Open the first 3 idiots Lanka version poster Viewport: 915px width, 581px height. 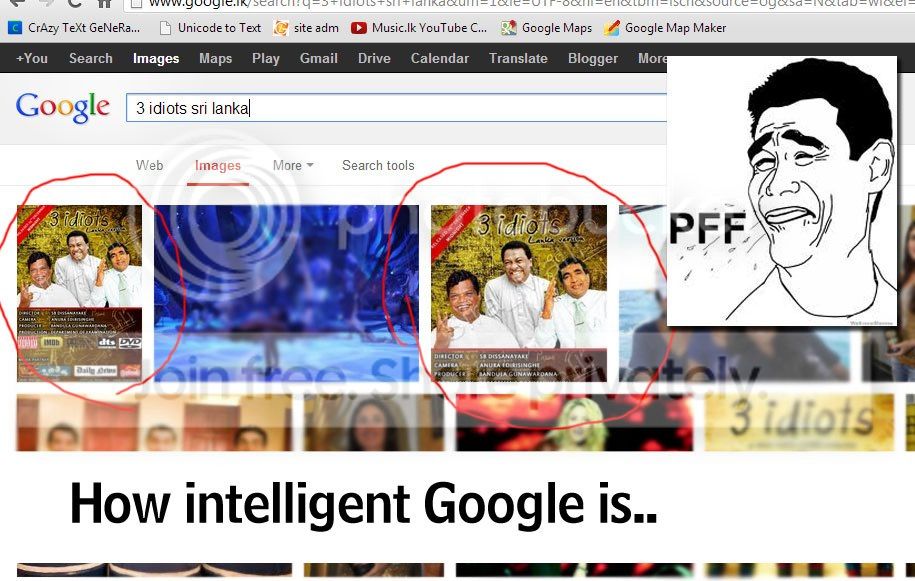79,293
